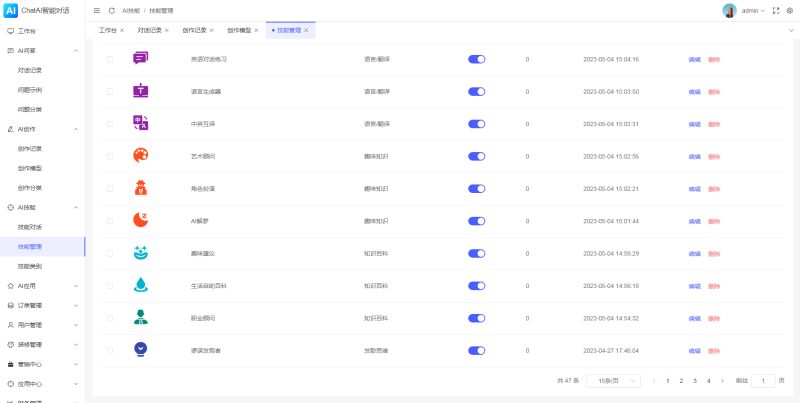
Task: Toggle the switch in the 职业顾问 row
Action: [477, 318]
